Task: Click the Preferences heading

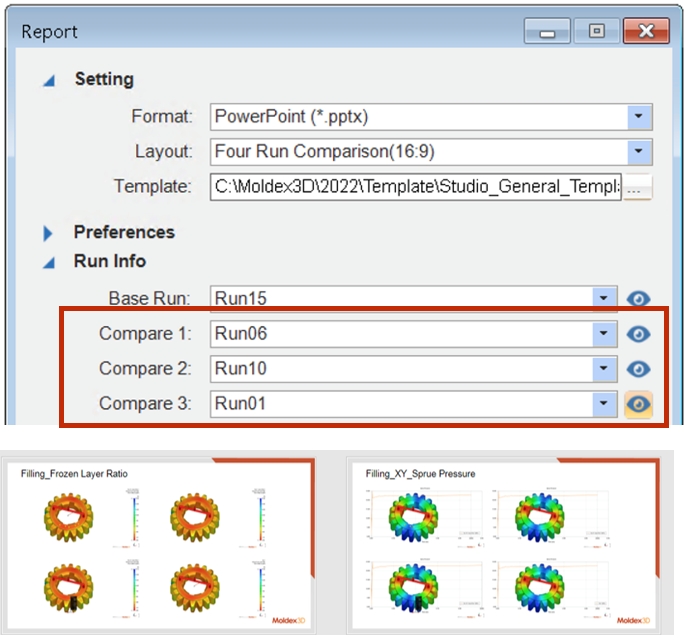Action: pos(124,232)
